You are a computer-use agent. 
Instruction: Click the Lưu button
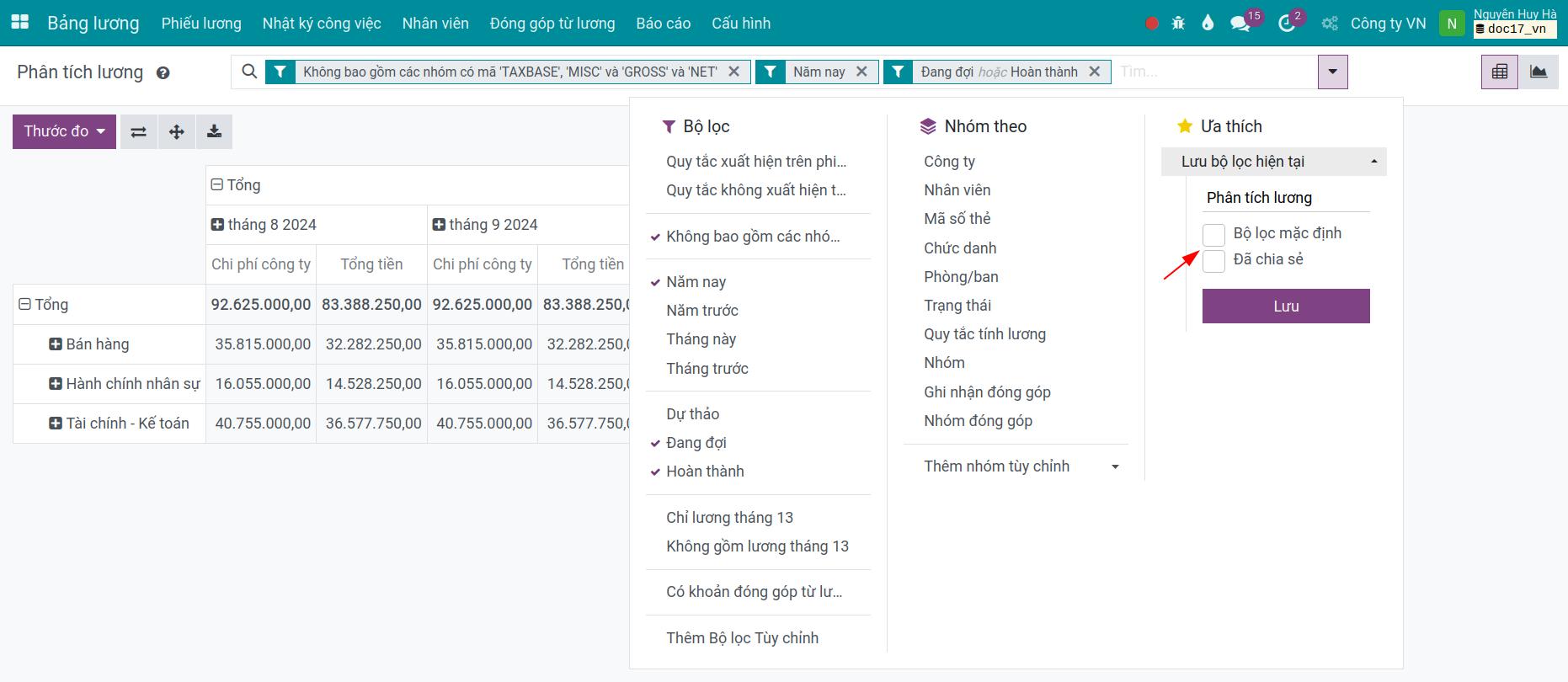[x=1285, y=306]
